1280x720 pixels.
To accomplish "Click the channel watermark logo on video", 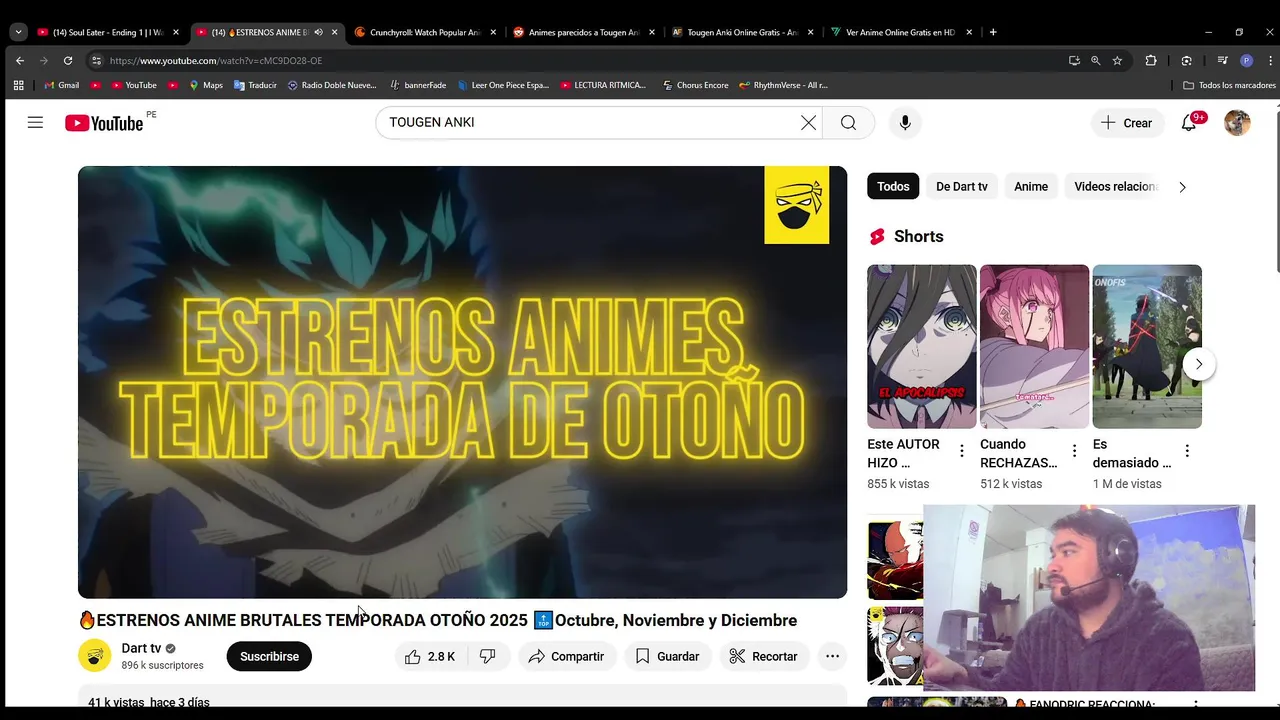I will tap(797, 205).
